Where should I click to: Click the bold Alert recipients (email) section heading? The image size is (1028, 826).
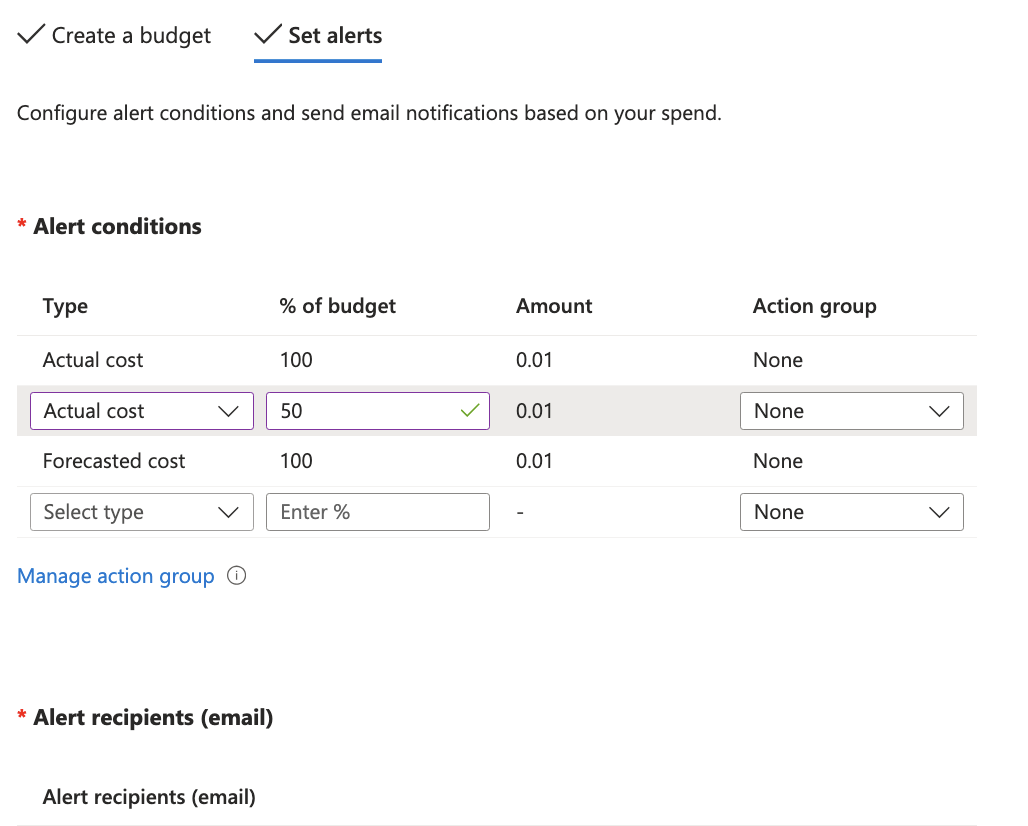click(x=153, y=717)
